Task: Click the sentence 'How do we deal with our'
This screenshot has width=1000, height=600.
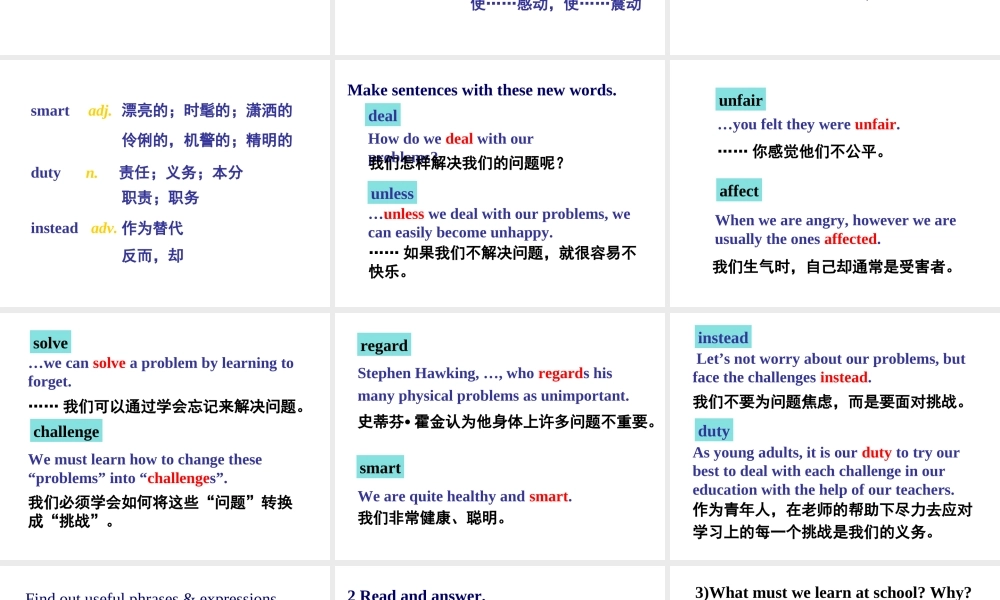Action: [x=451, y=138]
